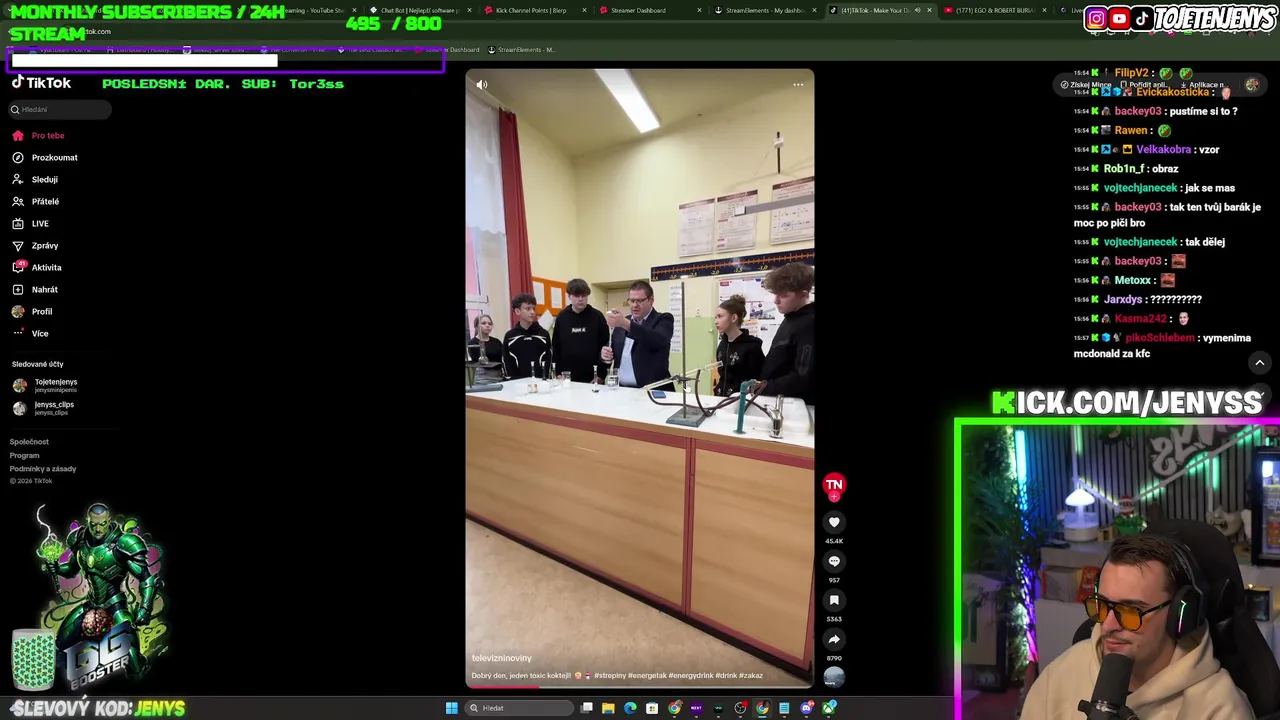1280x720 pixels.
Task: Open Microsoft Store from the taskbar
Action: (652, 708)
